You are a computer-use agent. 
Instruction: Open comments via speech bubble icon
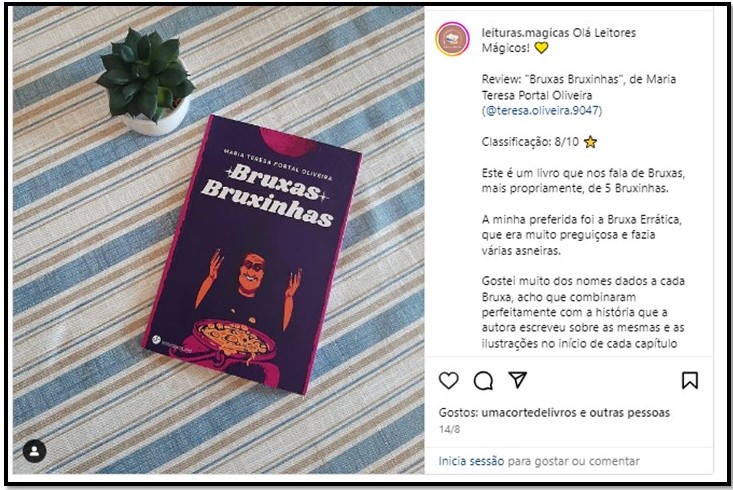[x=483, y=381]
